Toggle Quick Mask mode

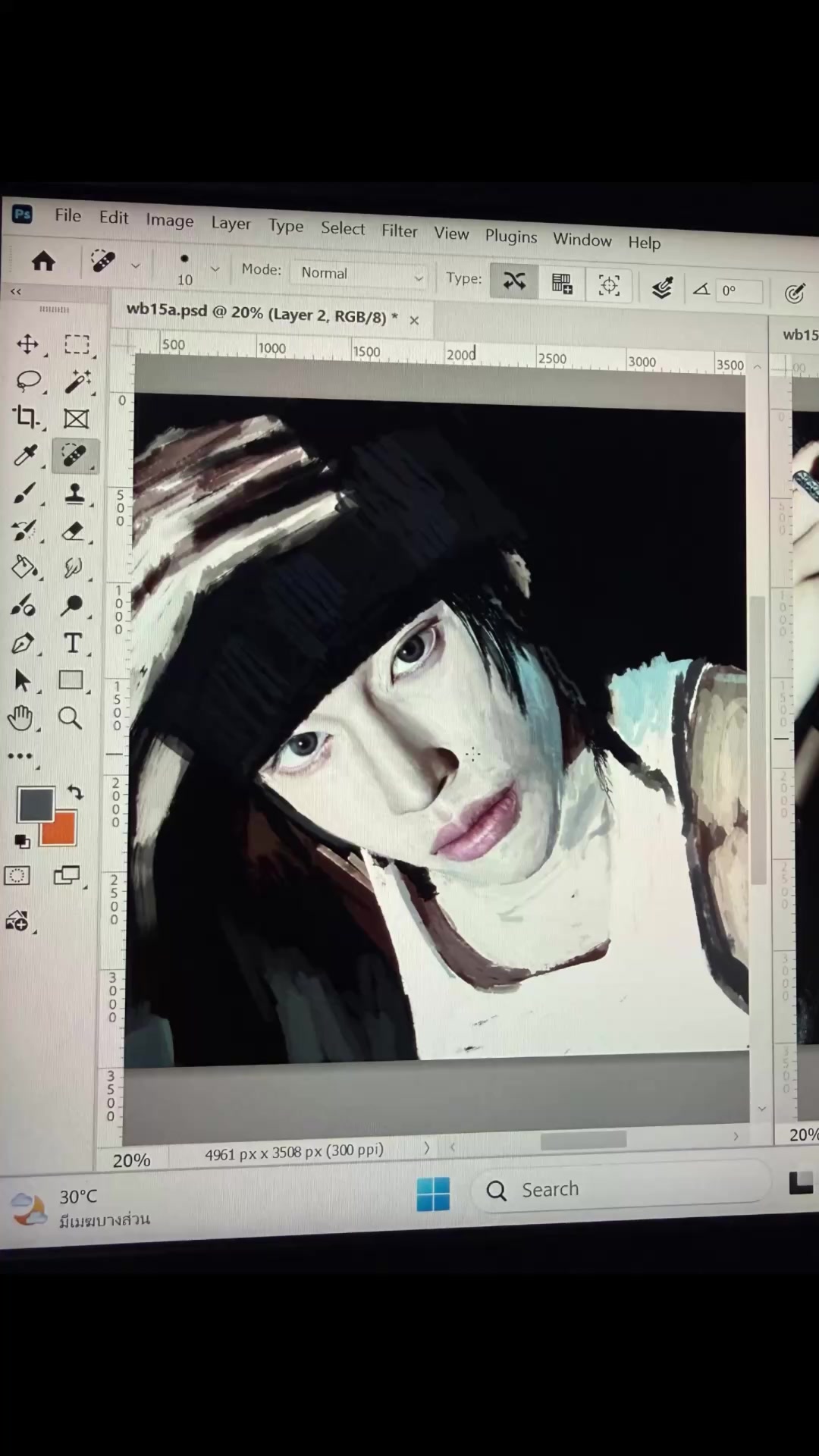click(x=17, y=876)
